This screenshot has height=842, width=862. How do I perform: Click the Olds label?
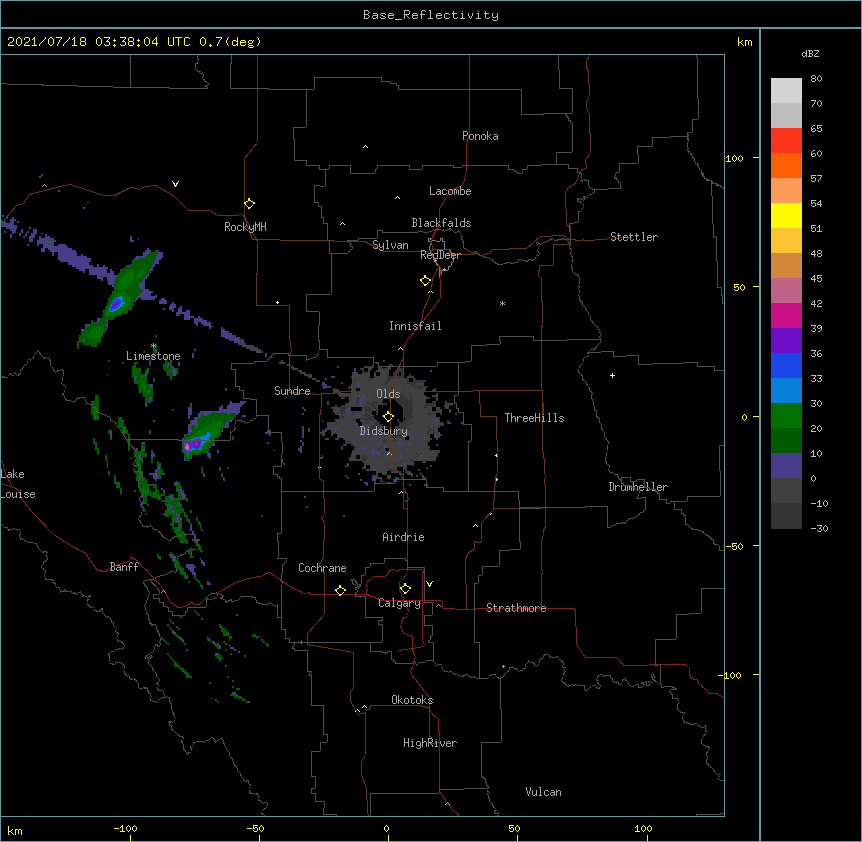pos(388,394)
